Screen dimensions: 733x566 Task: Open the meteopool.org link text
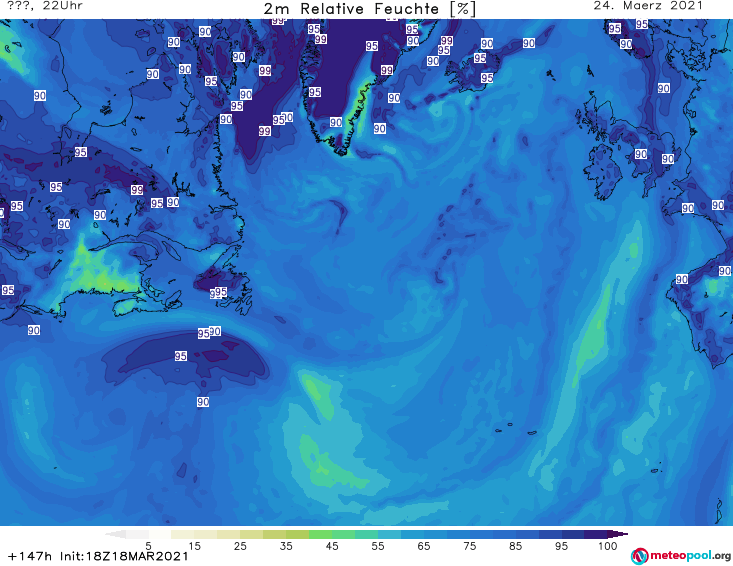(x=690, y=555)
